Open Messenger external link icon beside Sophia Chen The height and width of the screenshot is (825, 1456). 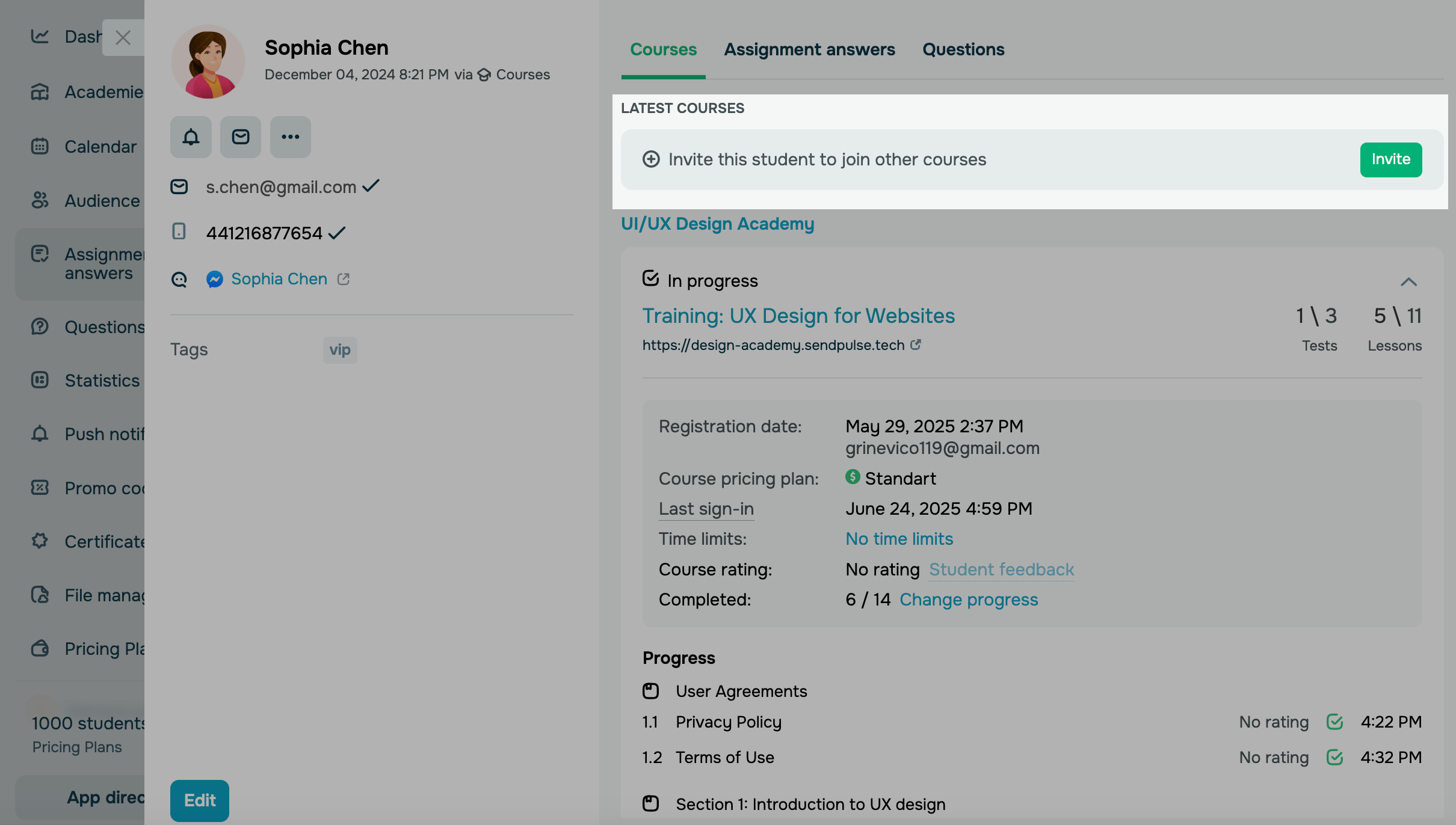[x=344, y=279]
